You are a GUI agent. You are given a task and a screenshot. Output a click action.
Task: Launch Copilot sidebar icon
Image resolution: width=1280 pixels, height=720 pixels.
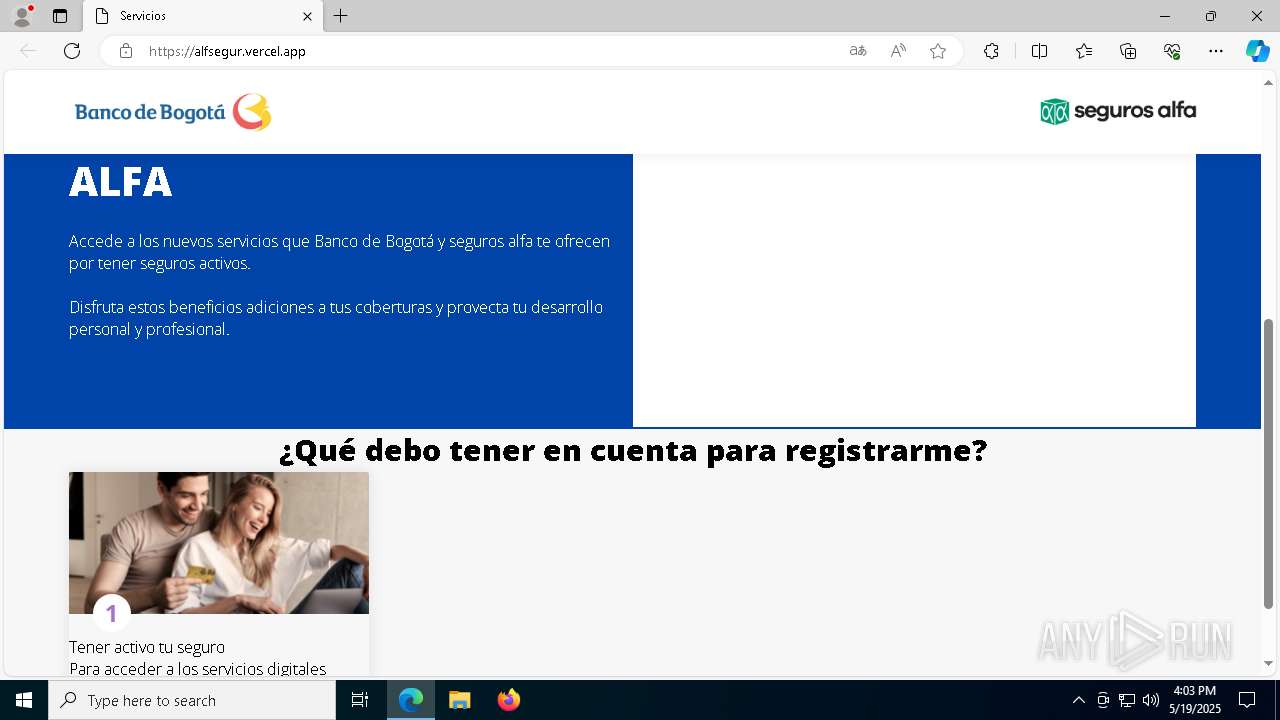click(1257, 51)
